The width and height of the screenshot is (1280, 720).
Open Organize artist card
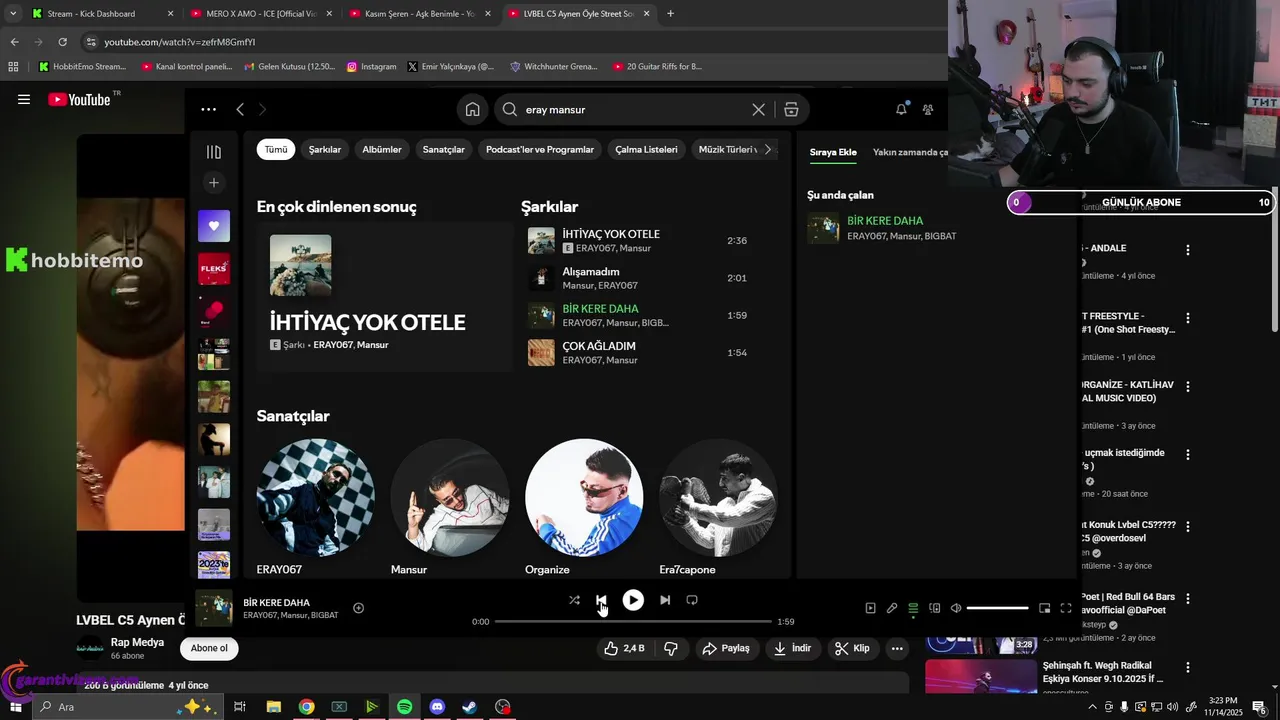(584, 507)
